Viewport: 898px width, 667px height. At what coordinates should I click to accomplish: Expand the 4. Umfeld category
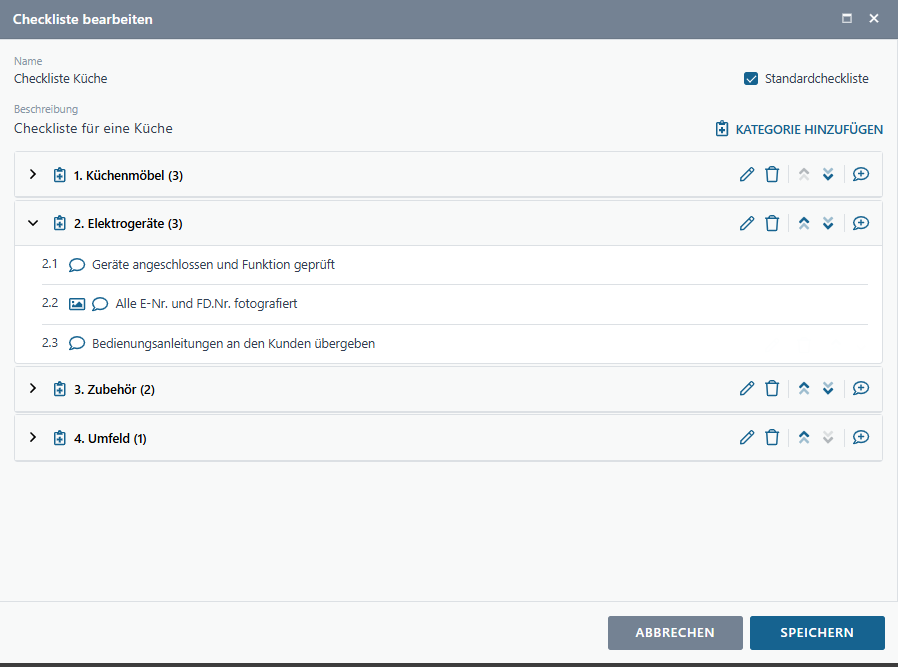pyautogui.click(x=32, y=438)
